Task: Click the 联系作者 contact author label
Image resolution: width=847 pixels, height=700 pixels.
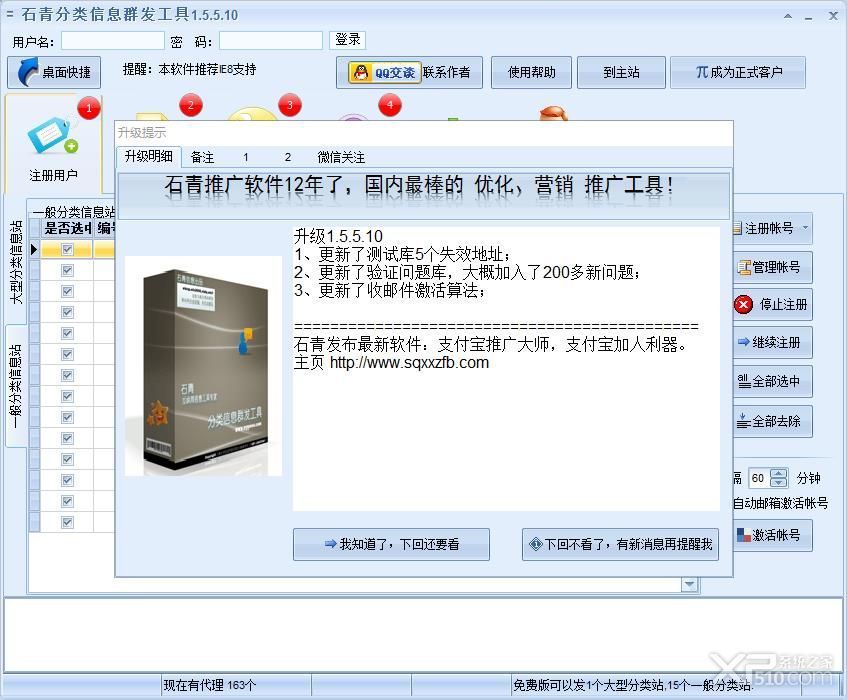Action: click(x=446, y=72)
